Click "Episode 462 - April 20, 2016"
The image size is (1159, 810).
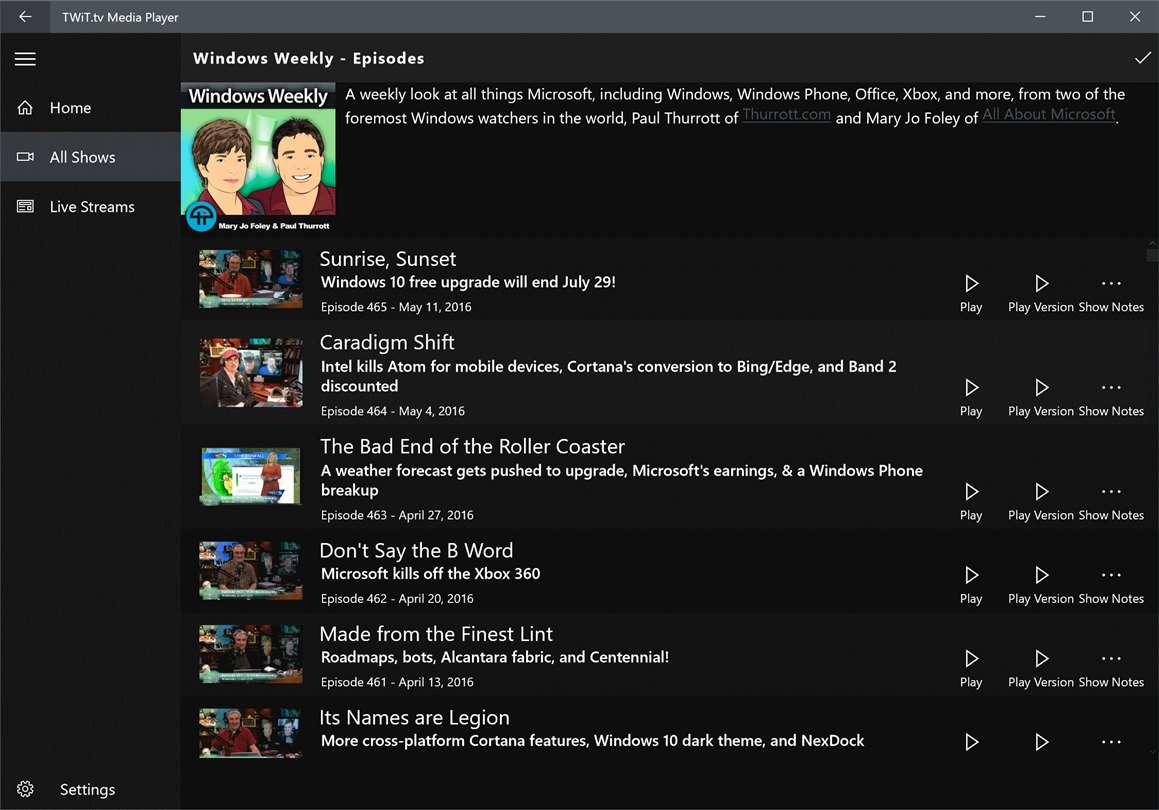[397, 599]
